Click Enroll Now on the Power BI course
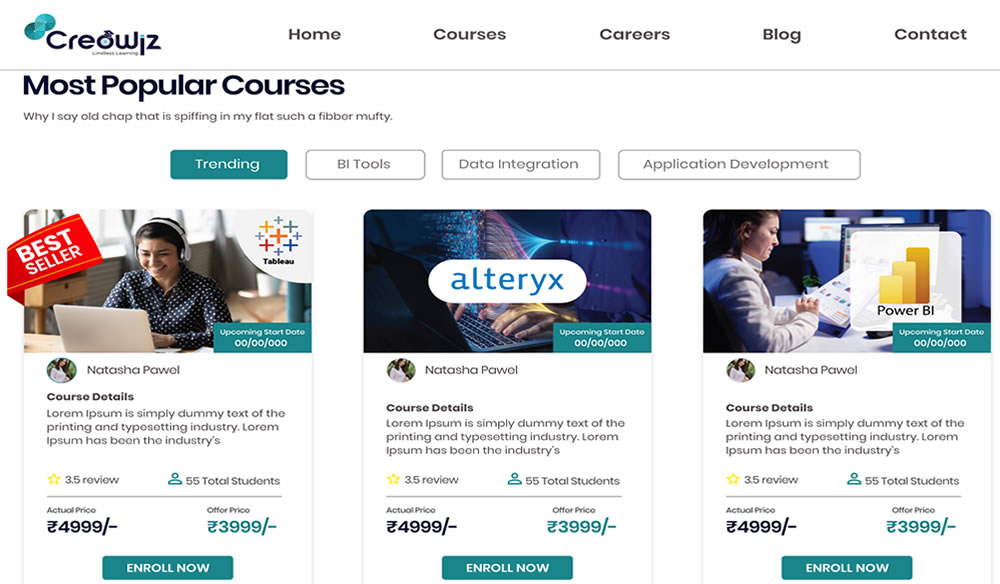 [x=847, y=567]
